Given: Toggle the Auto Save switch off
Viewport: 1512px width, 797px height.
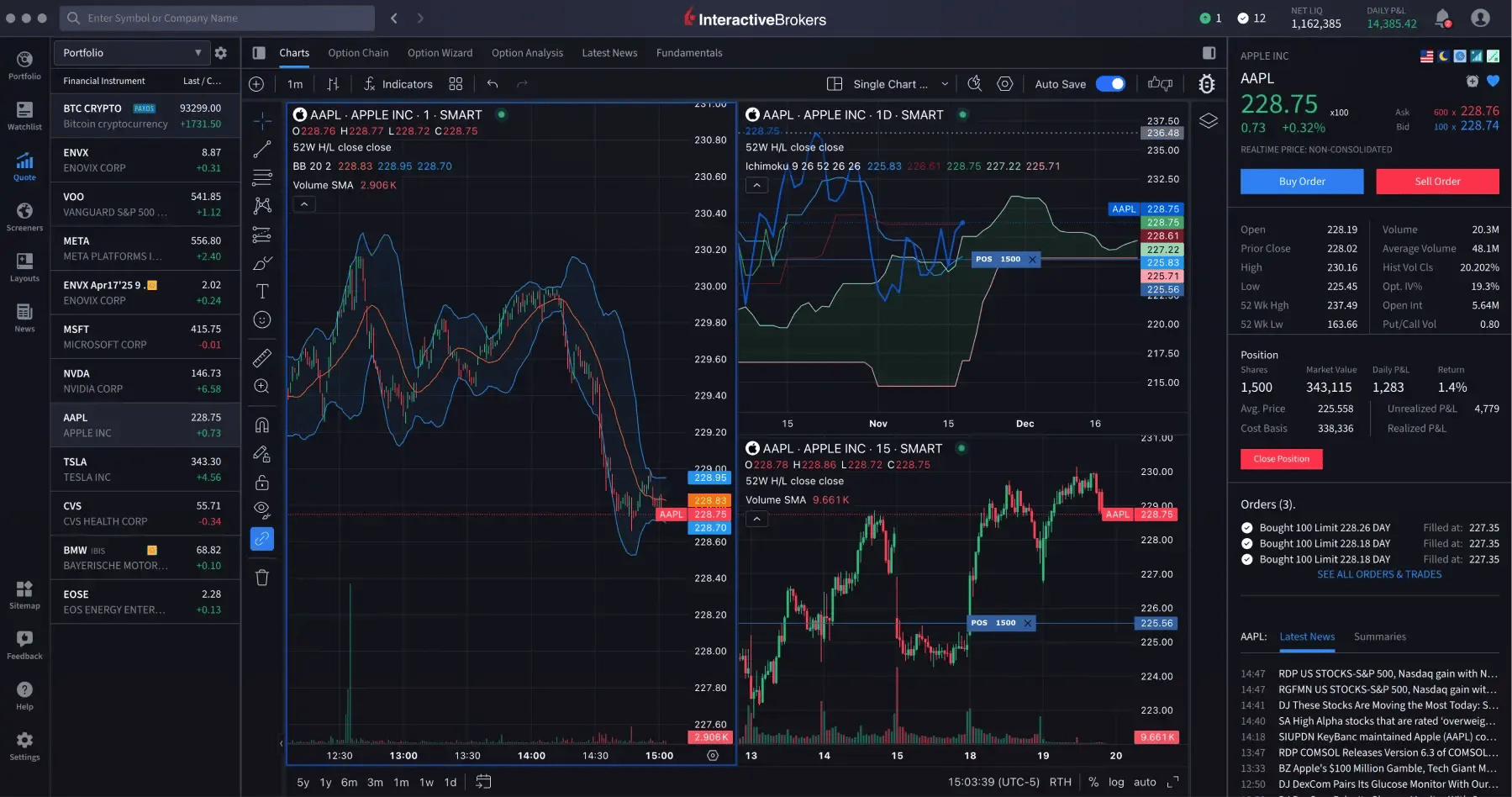Looking at the screenshot, I should [x=1111, y=83].
